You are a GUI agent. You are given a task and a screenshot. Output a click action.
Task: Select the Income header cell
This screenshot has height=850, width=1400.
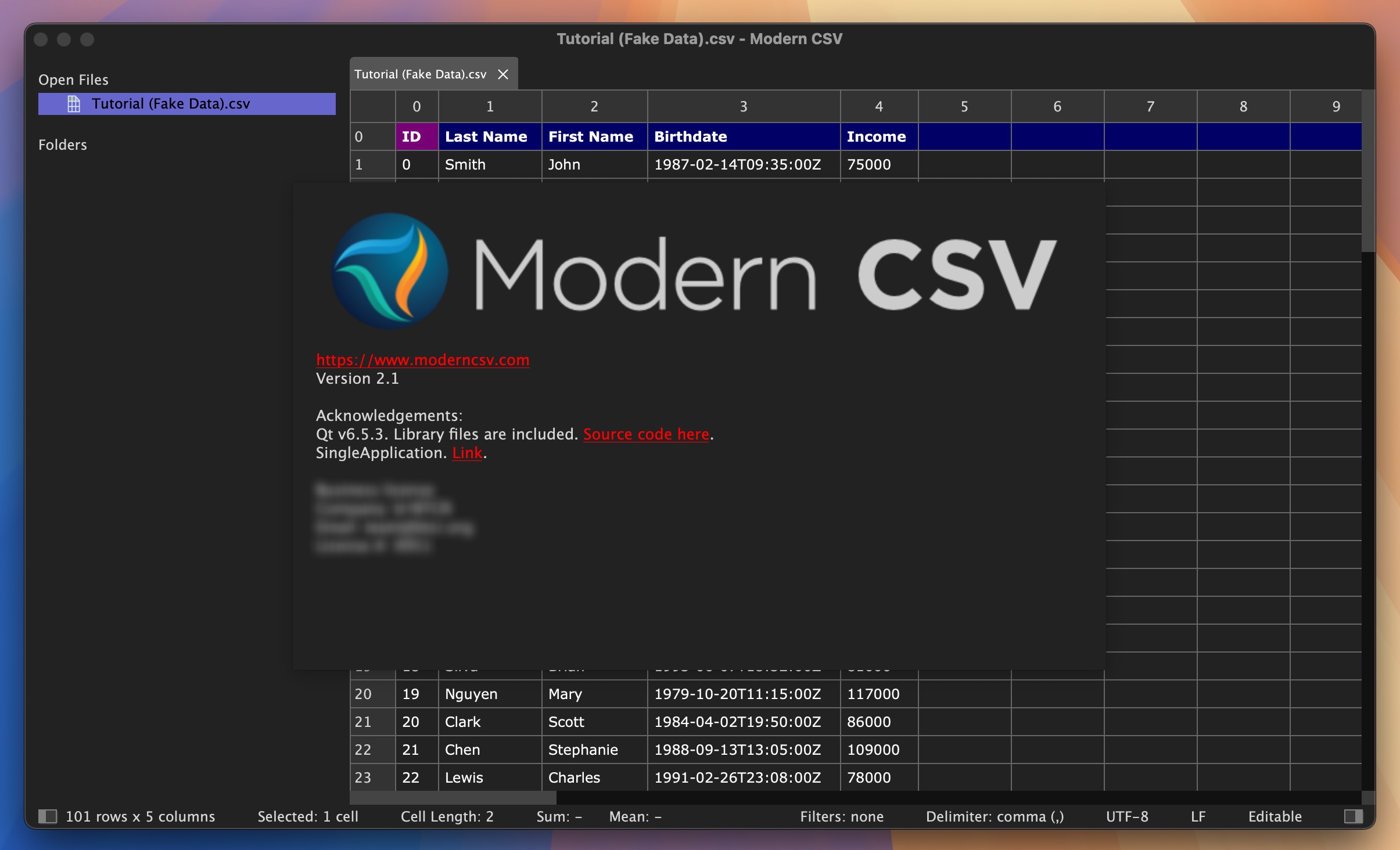coord(880,136)
